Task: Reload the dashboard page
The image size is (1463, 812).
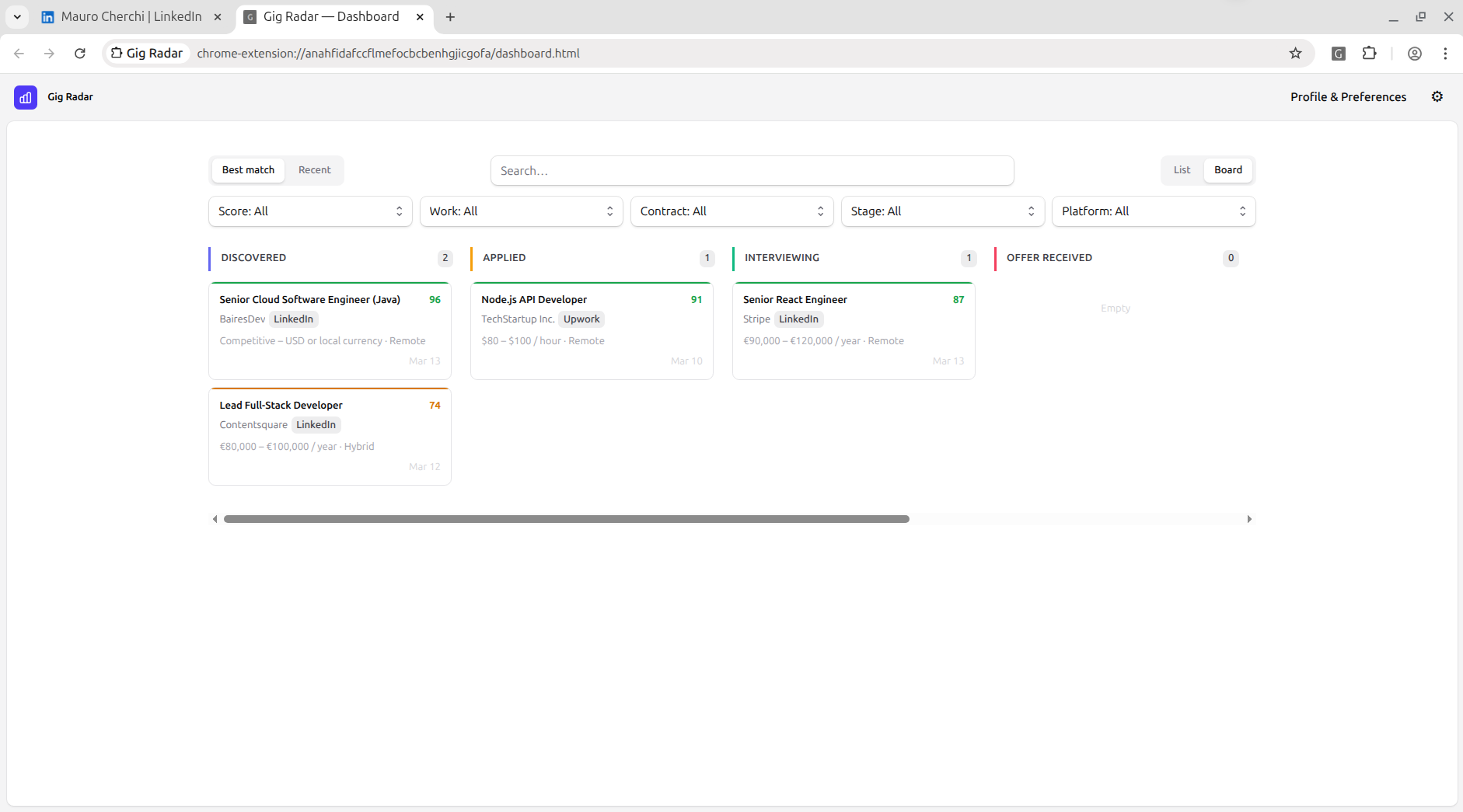Action: click(x=80, y=54)
